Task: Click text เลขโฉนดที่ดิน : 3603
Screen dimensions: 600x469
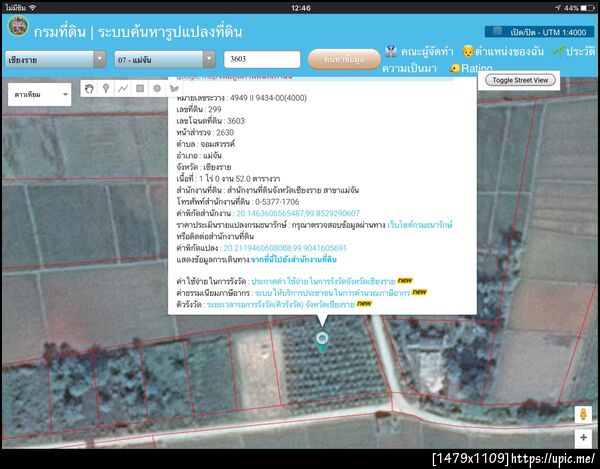Action: point(210,121)
